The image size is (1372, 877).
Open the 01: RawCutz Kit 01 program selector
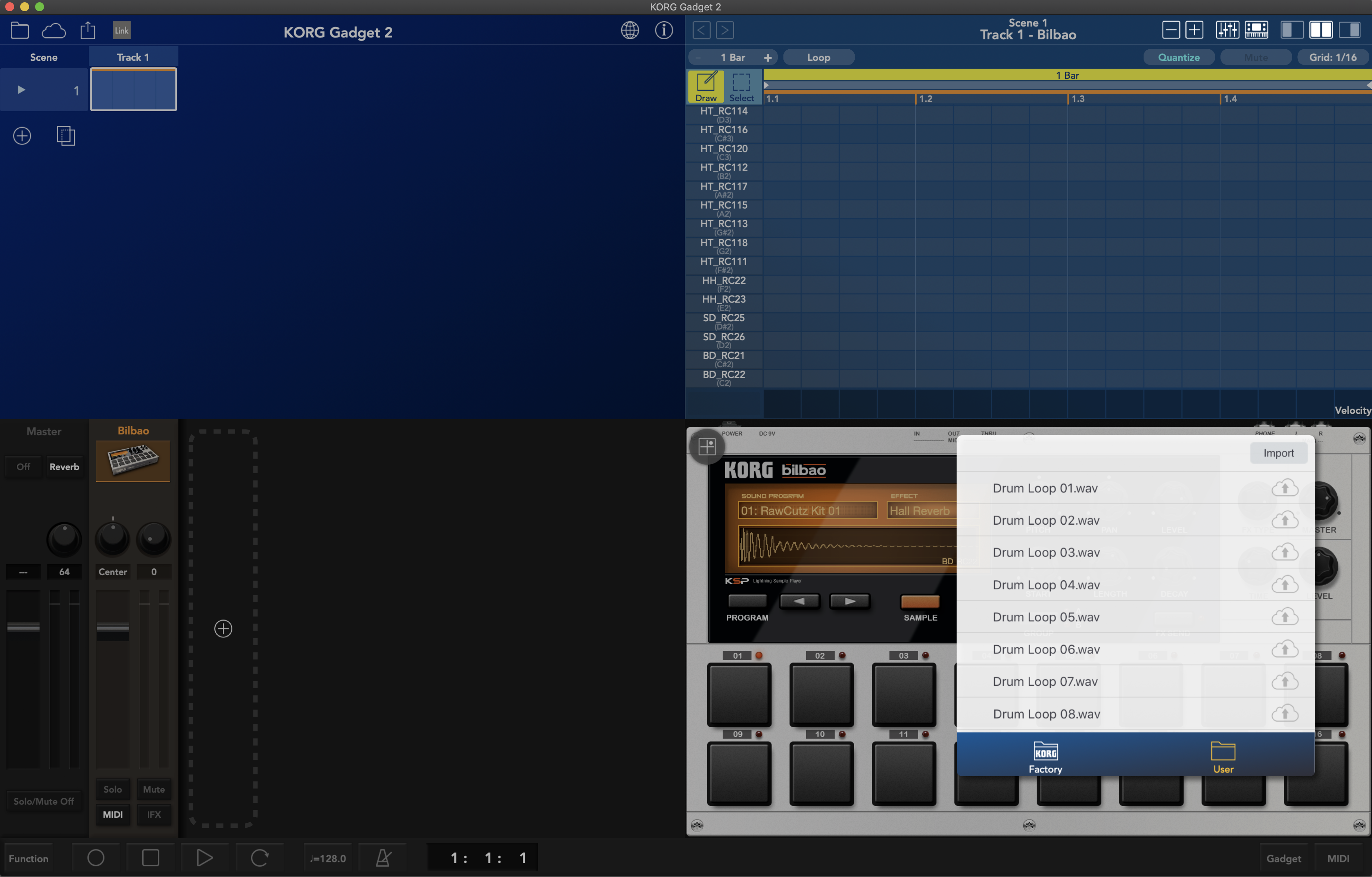(x=807, y=511)
